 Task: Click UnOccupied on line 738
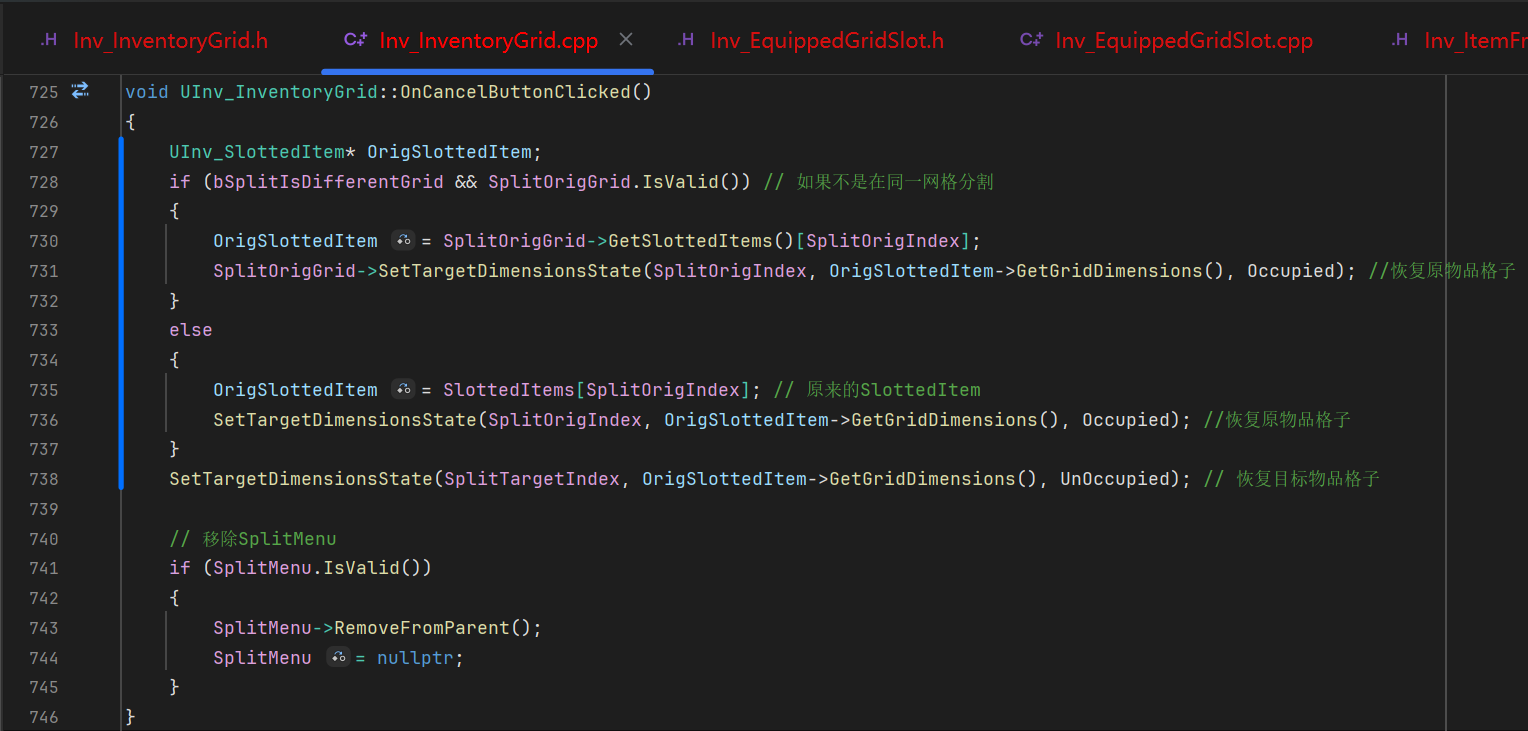(x=1115, y=479)
